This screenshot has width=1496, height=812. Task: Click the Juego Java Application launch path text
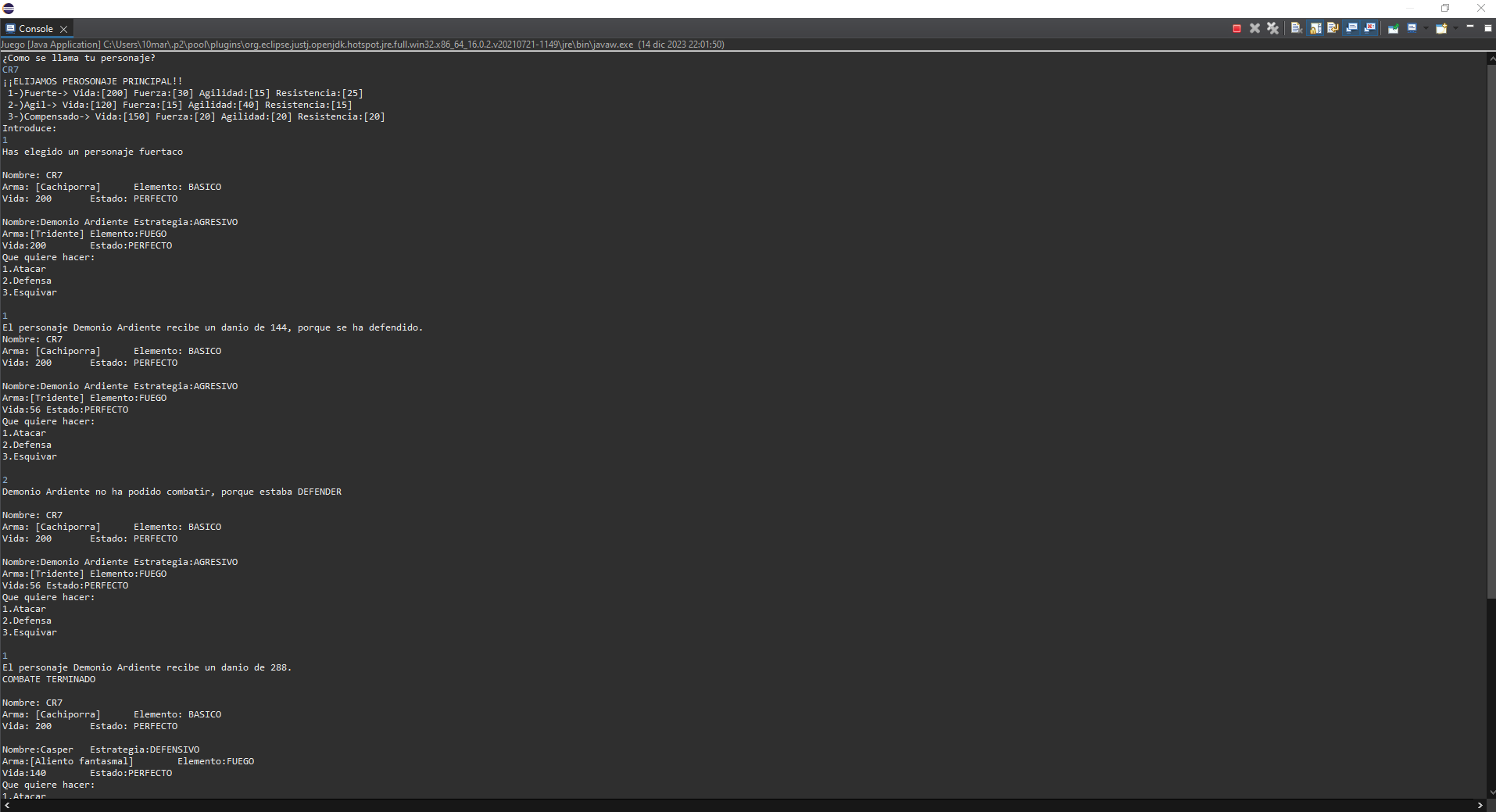(363, 45)
